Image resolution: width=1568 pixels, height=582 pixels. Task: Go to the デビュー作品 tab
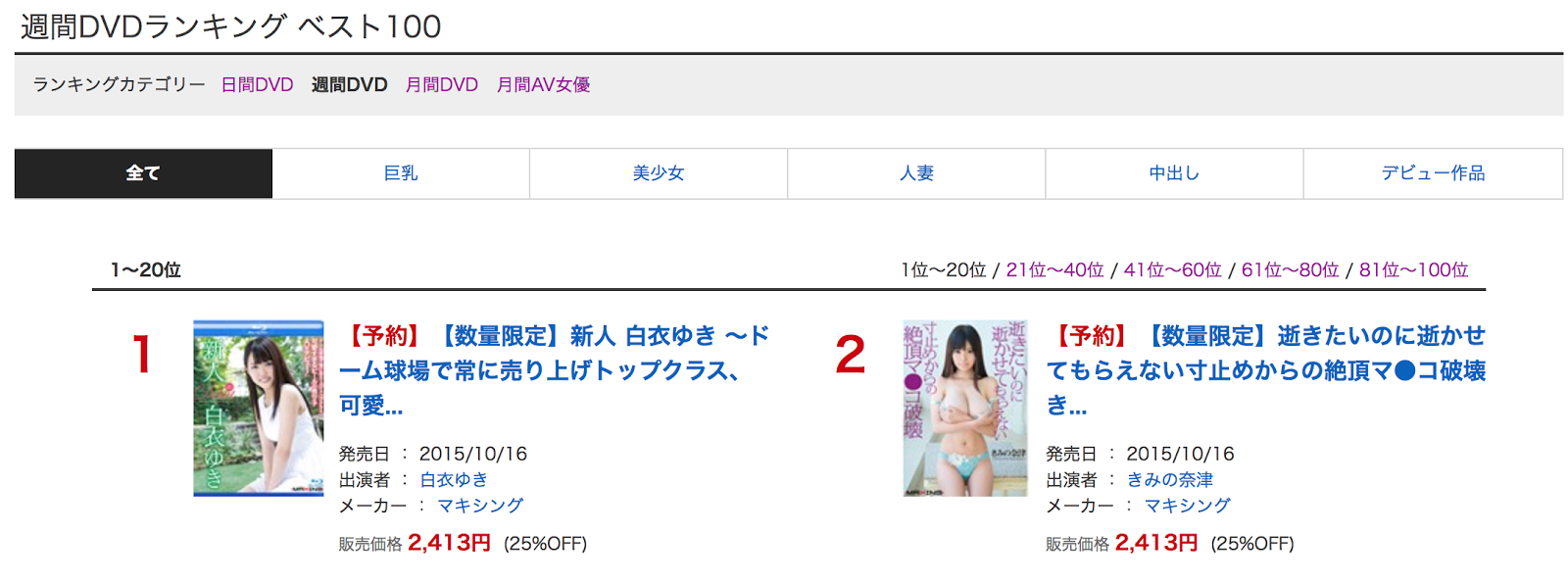pyautogui.click(x=1433, y=173)
